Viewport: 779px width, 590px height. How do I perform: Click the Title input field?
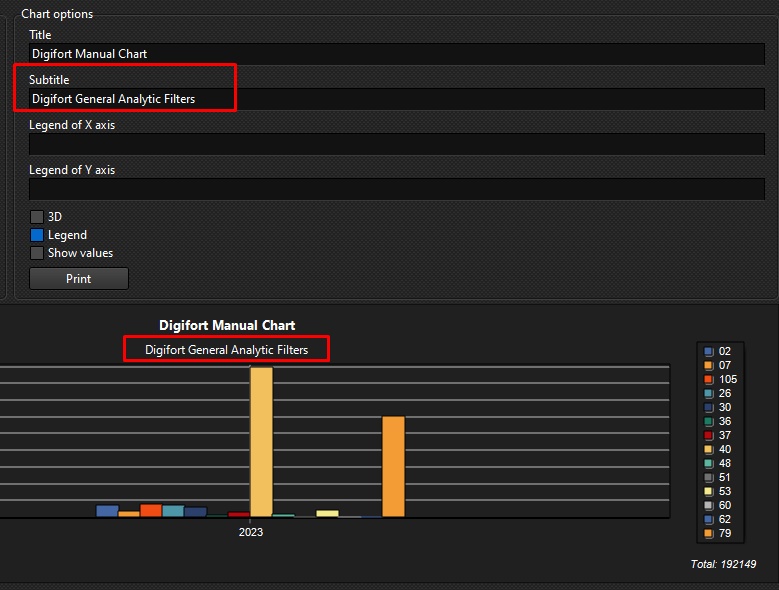[396, 54]
